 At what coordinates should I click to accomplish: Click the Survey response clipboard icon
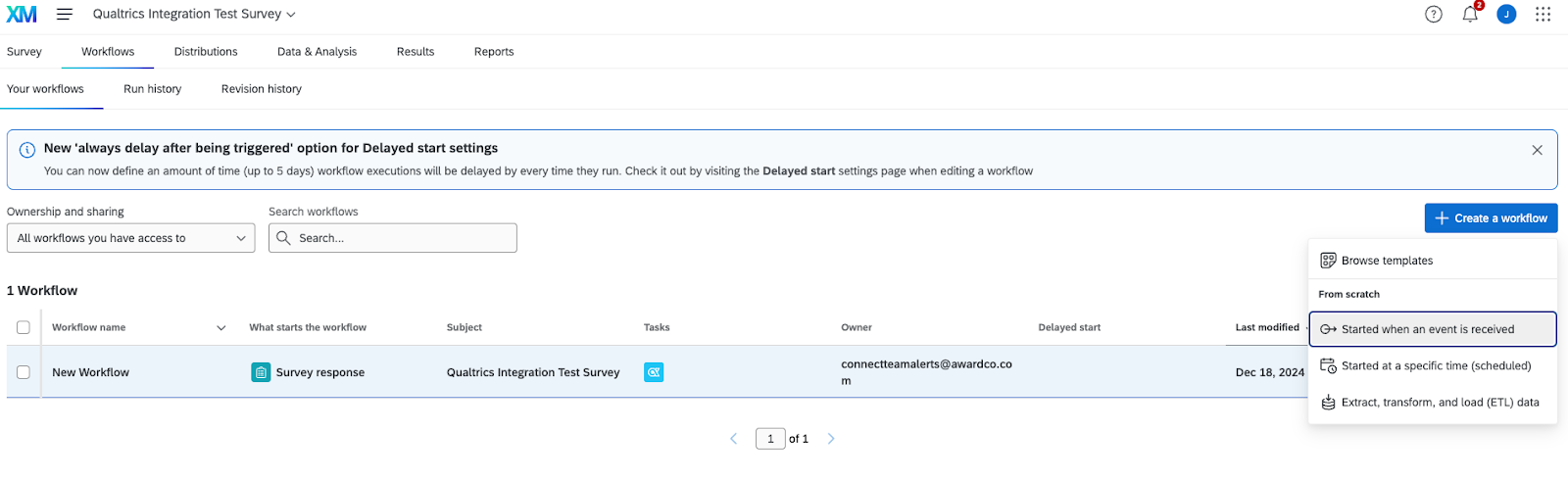[x=261, y=372]
